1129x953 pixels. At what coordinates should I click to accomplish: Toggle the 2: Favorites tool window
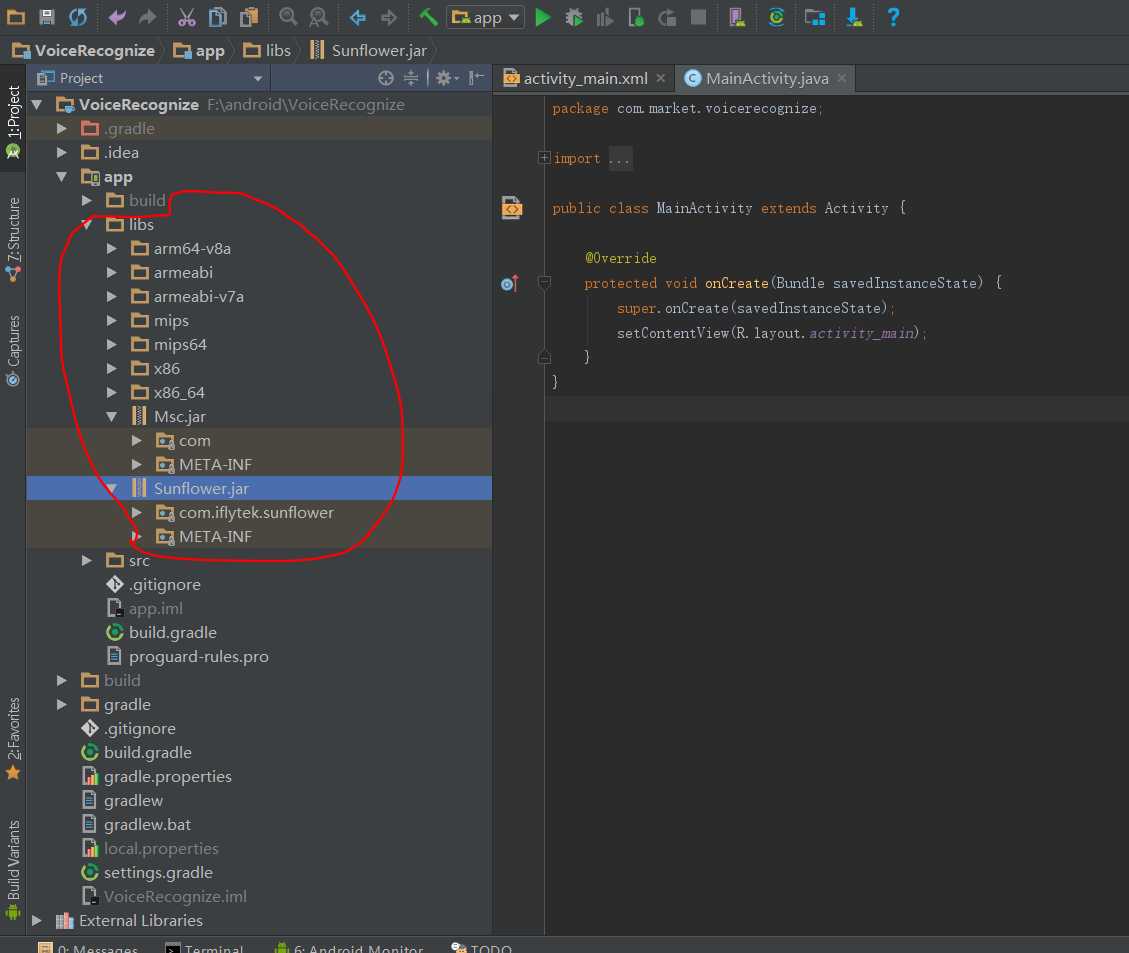click(13, 739)
